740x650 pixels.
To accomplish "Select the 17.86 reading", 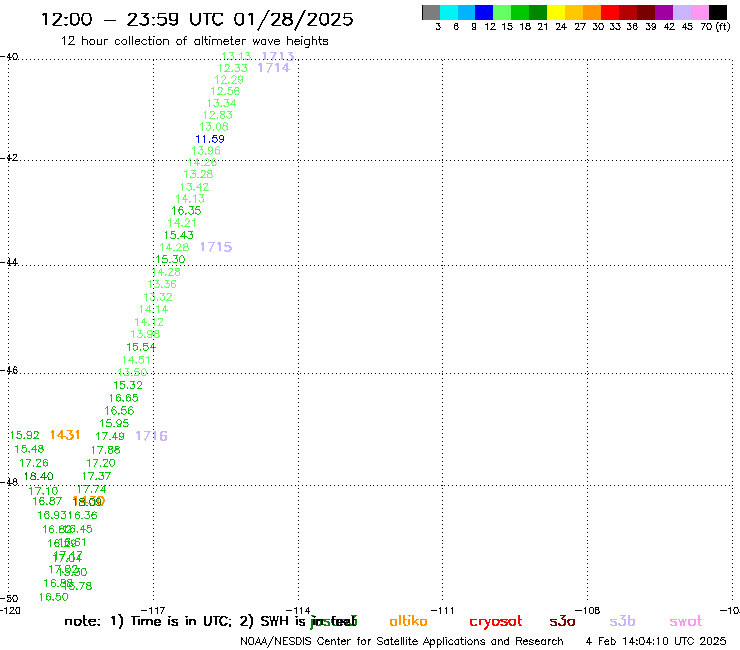I will click(x=106, y=450).
